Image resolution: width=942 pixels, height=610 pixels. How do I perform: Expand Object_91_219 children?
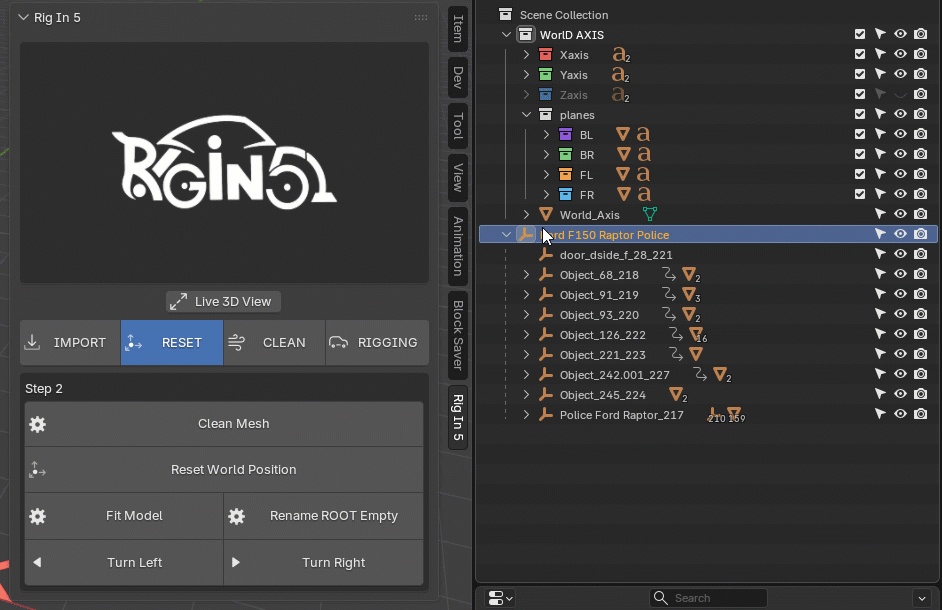(526, 294)
